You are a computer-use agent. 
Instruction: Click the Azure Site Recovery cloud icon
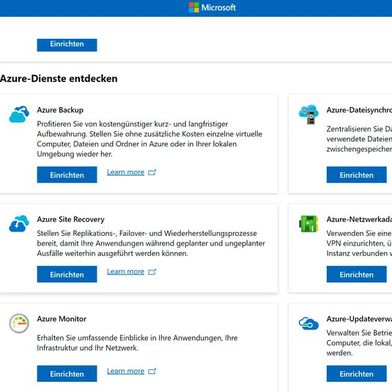[19, 224]
